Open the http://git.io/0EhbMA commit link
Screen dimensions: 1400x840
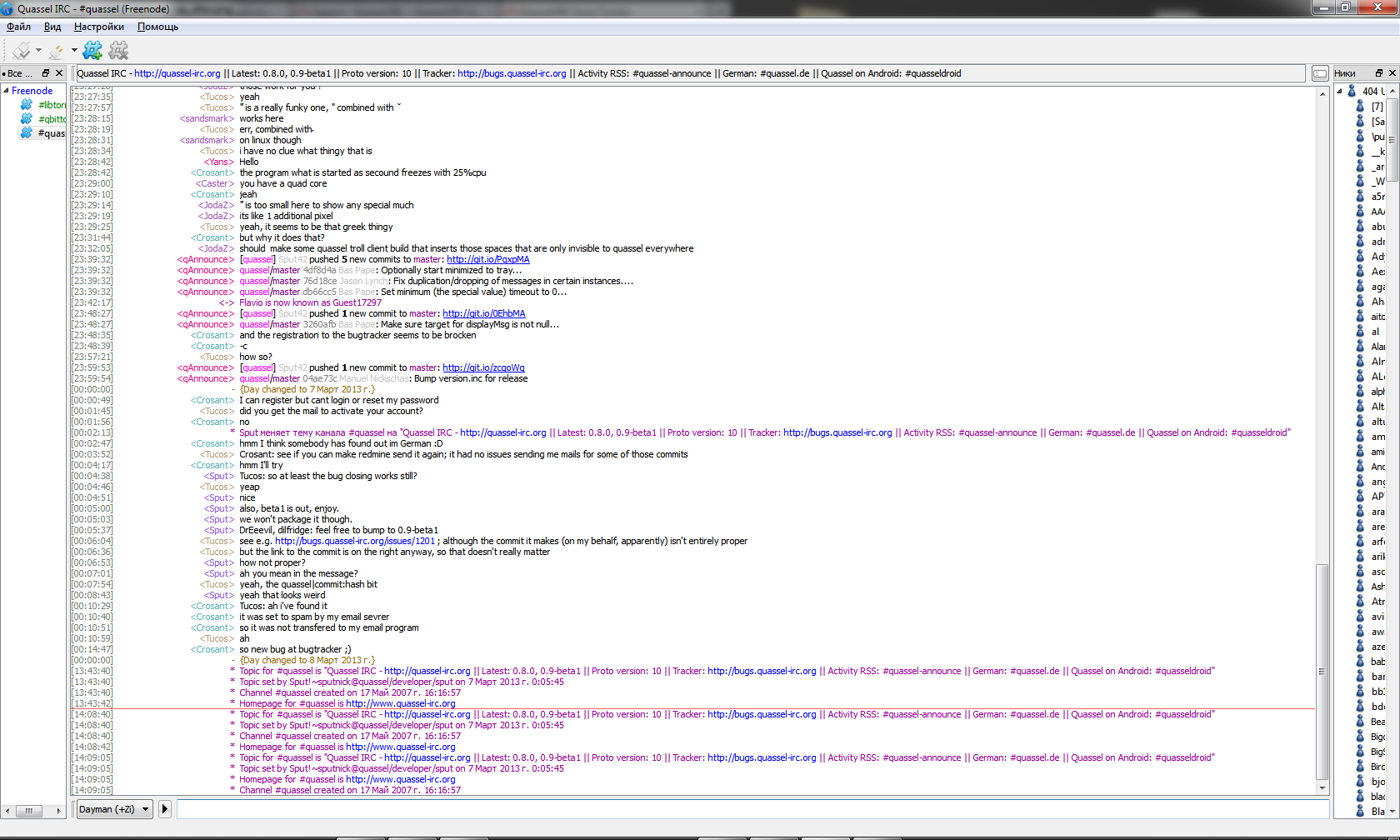(x=484, y=313)
